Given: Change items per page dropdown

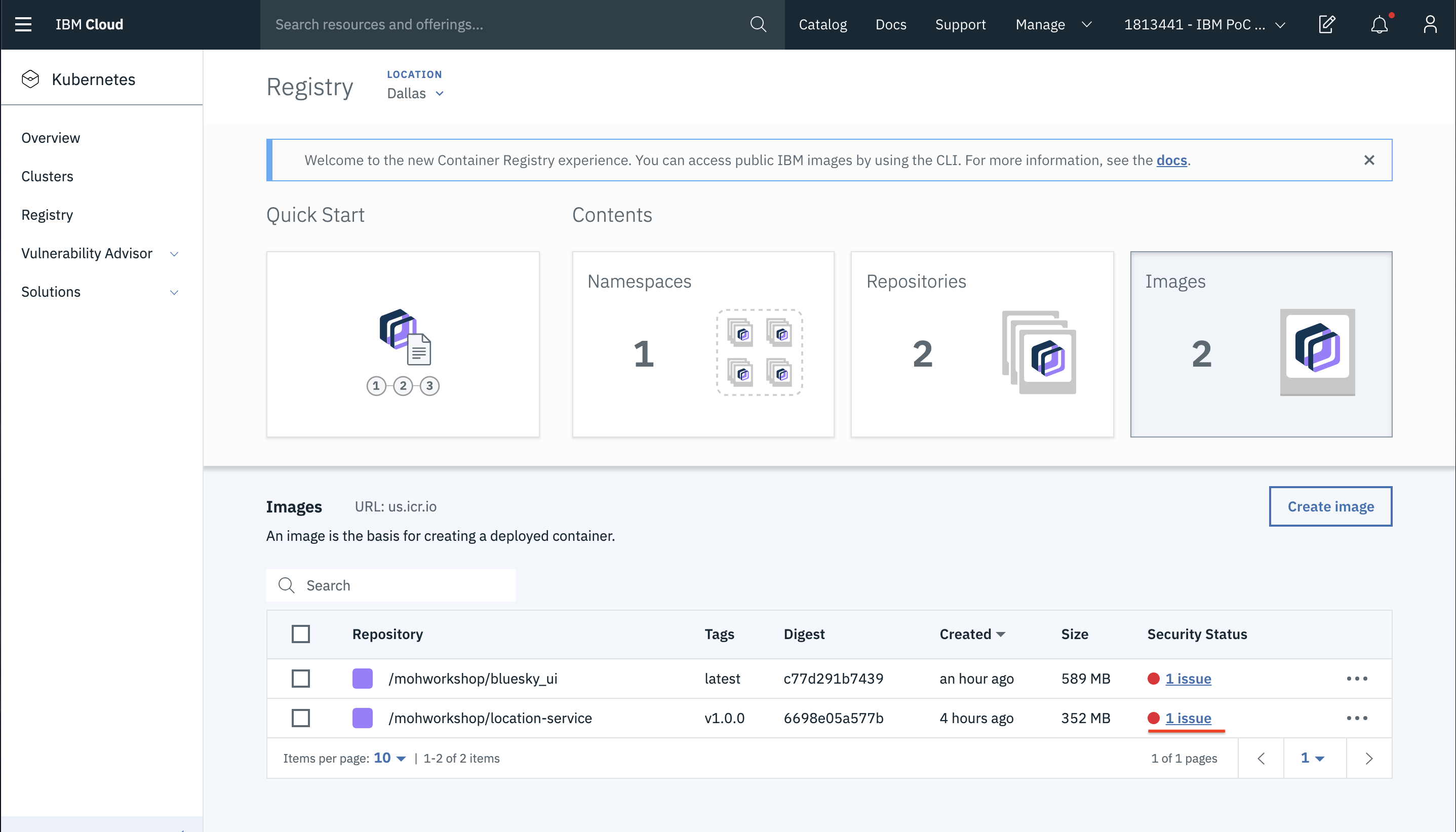Looking at the screenshot, I should (390, 758).
